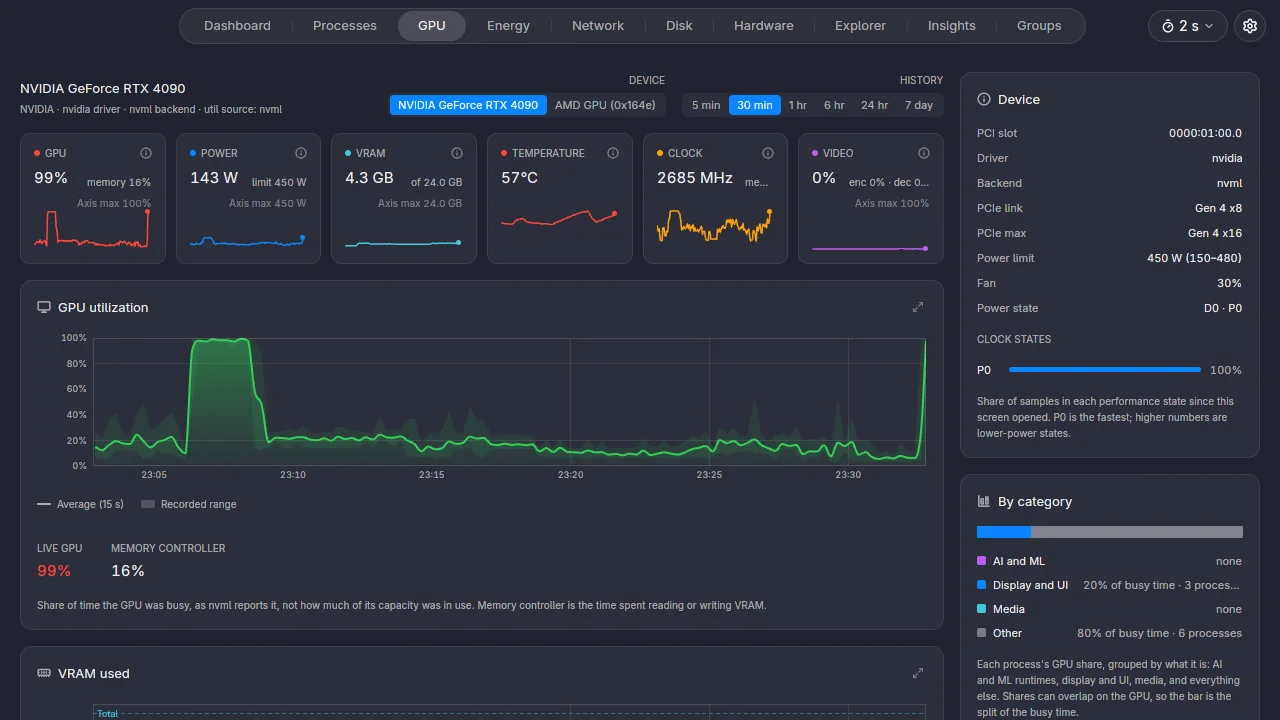The height and width of the screenshot is (720, 1280).
Task: Click the info icon on CLOCK card
Action: point(768,153)
